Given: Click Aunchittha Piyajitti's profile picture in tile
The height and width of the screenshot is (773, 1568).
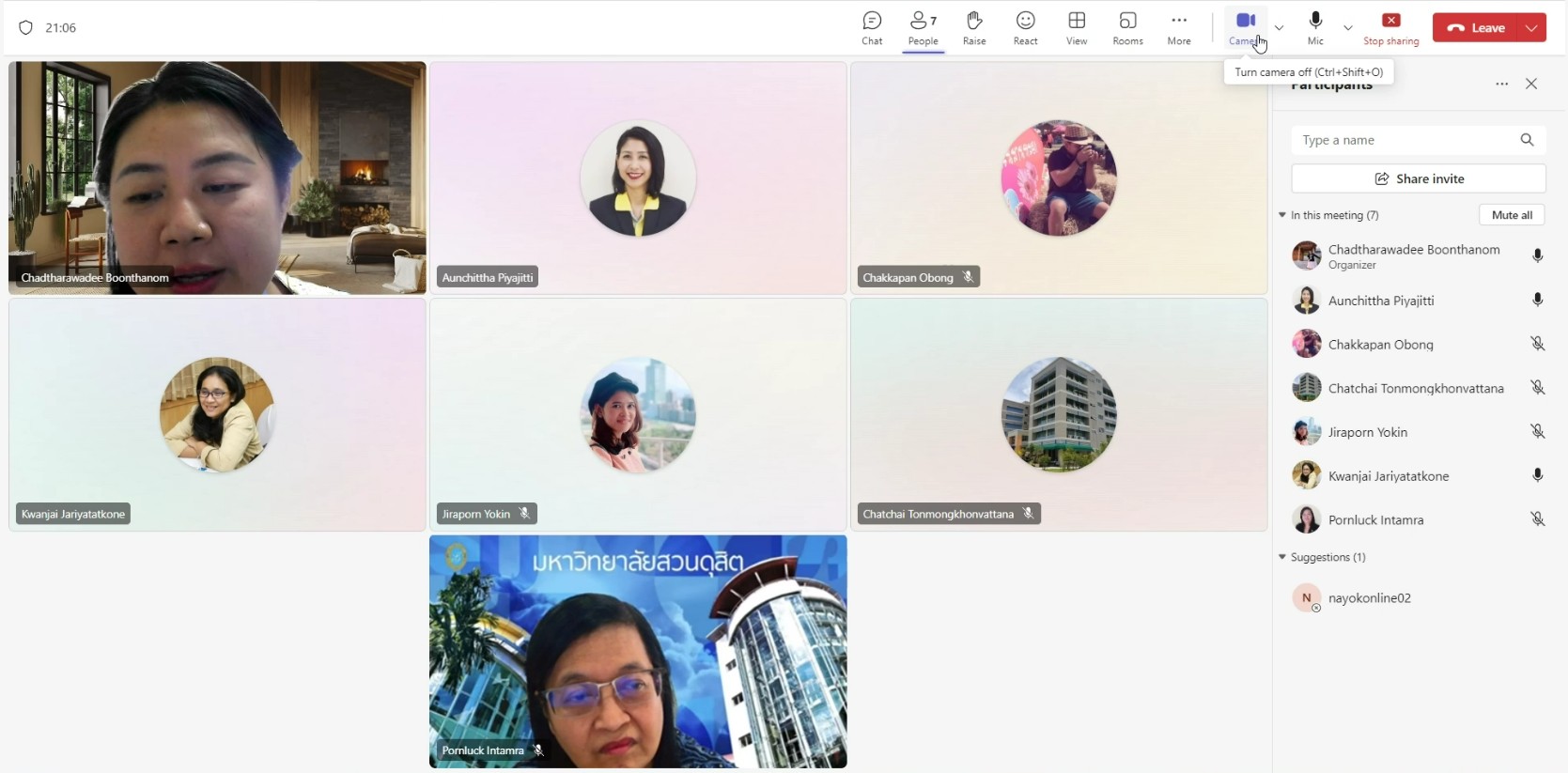Looking at the screenshot, I should [638, 178].
